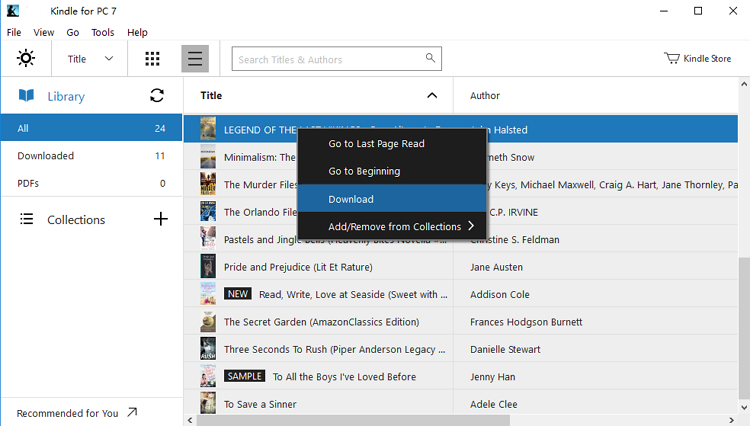Viewport: 750px width, 426px height.
Task: Open the Go menu
Action: tap(73, 32)
